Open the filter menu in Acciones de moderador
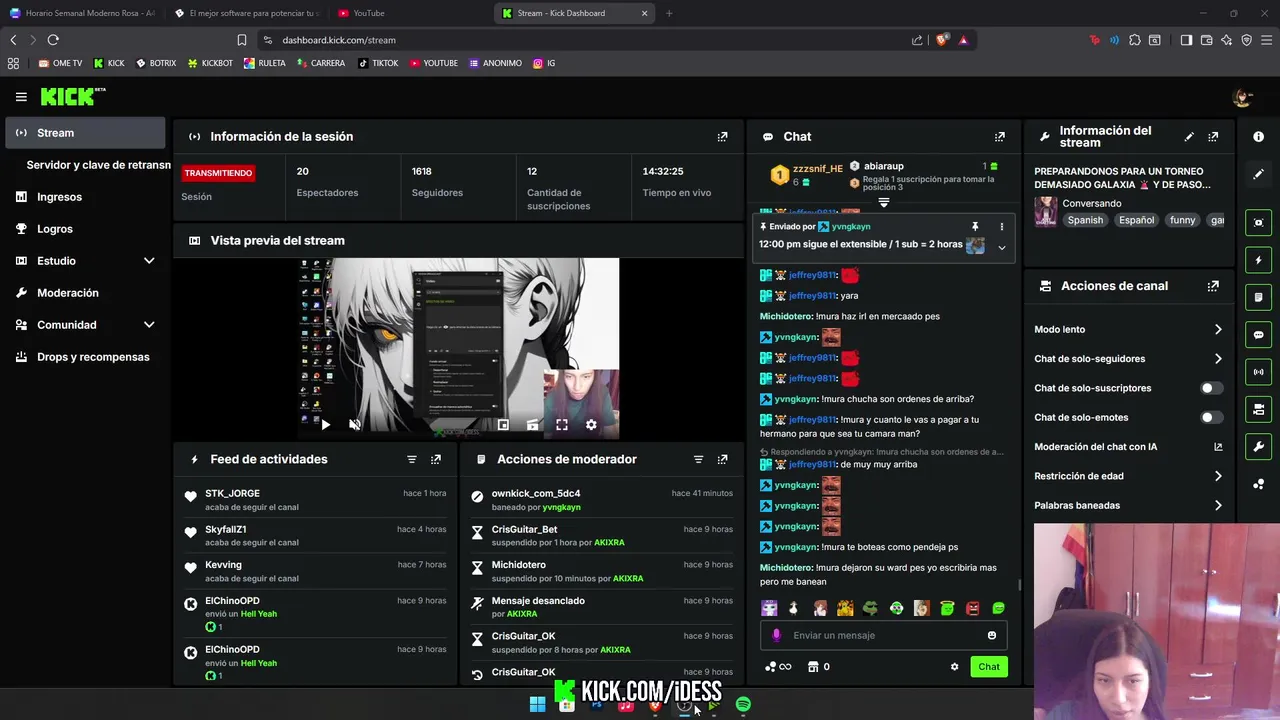The height and width of the screenshot is (720, 1280). pos(698,459)
